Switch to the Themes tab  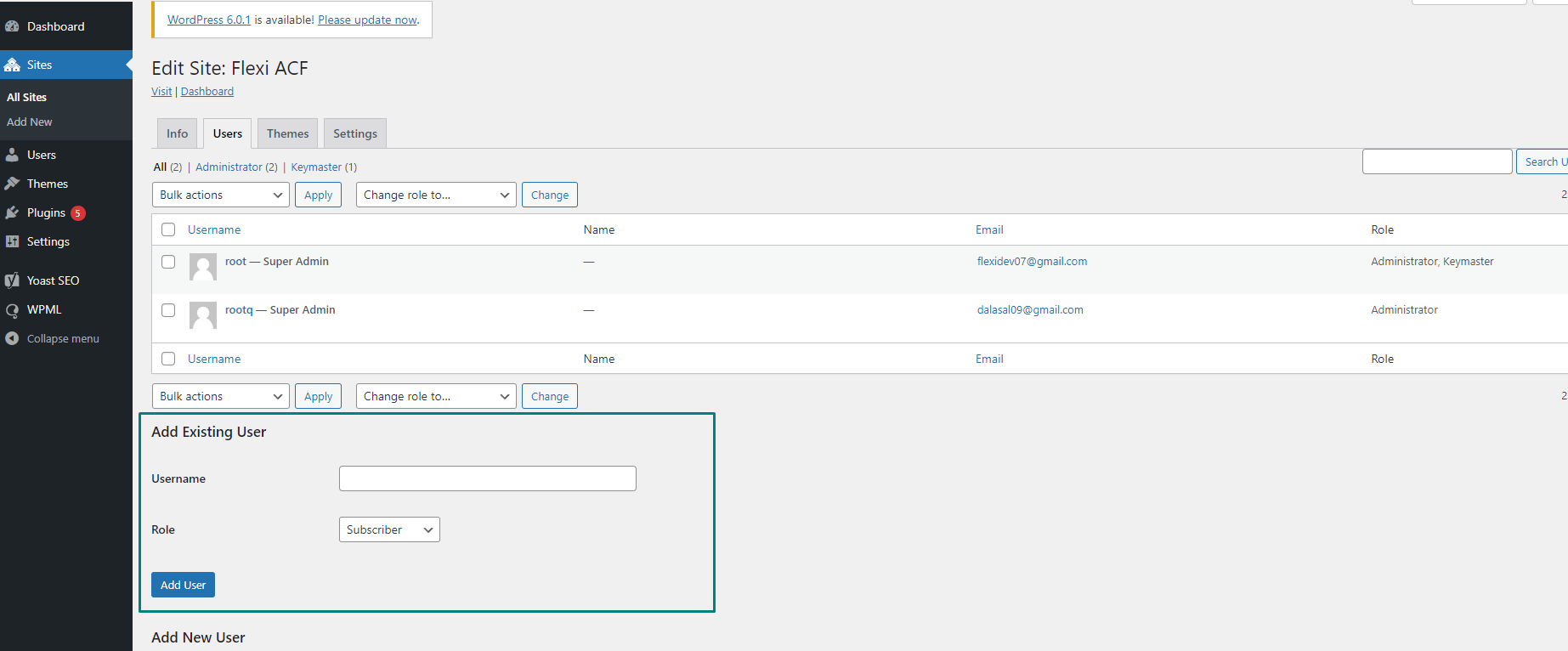[287, 133]
